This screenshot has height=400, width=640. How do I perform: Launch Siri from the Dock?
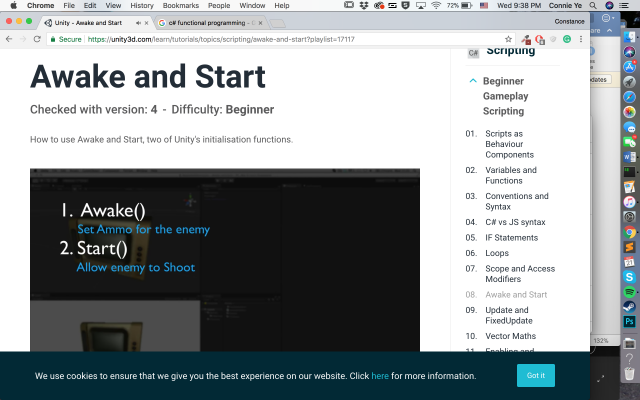[x=629, y=52]
